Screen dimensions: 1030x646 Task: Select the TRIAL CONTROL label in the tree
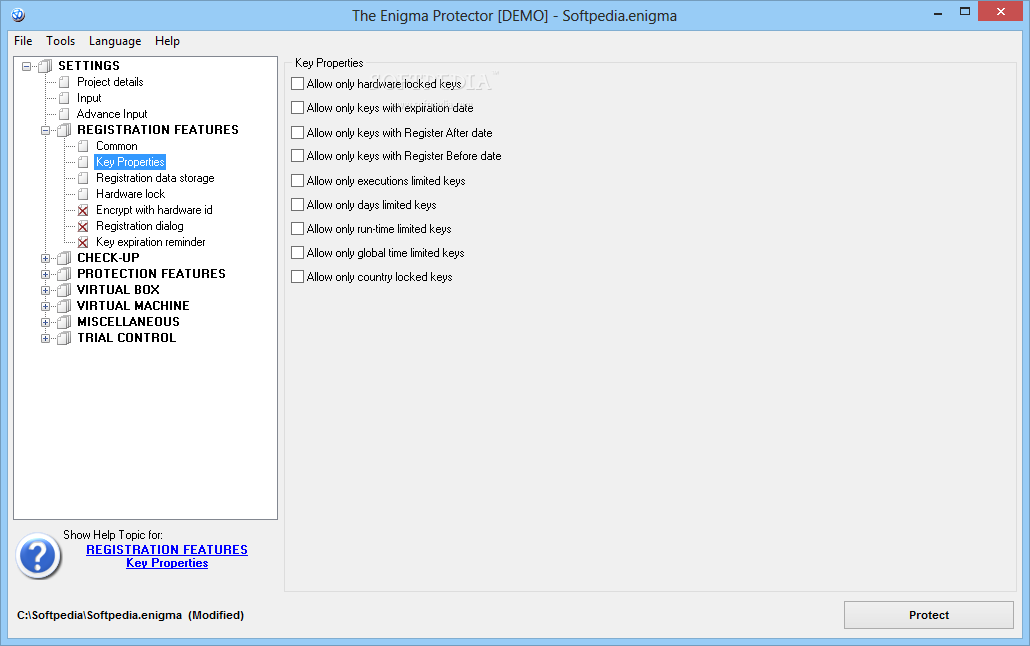[127, 338]
